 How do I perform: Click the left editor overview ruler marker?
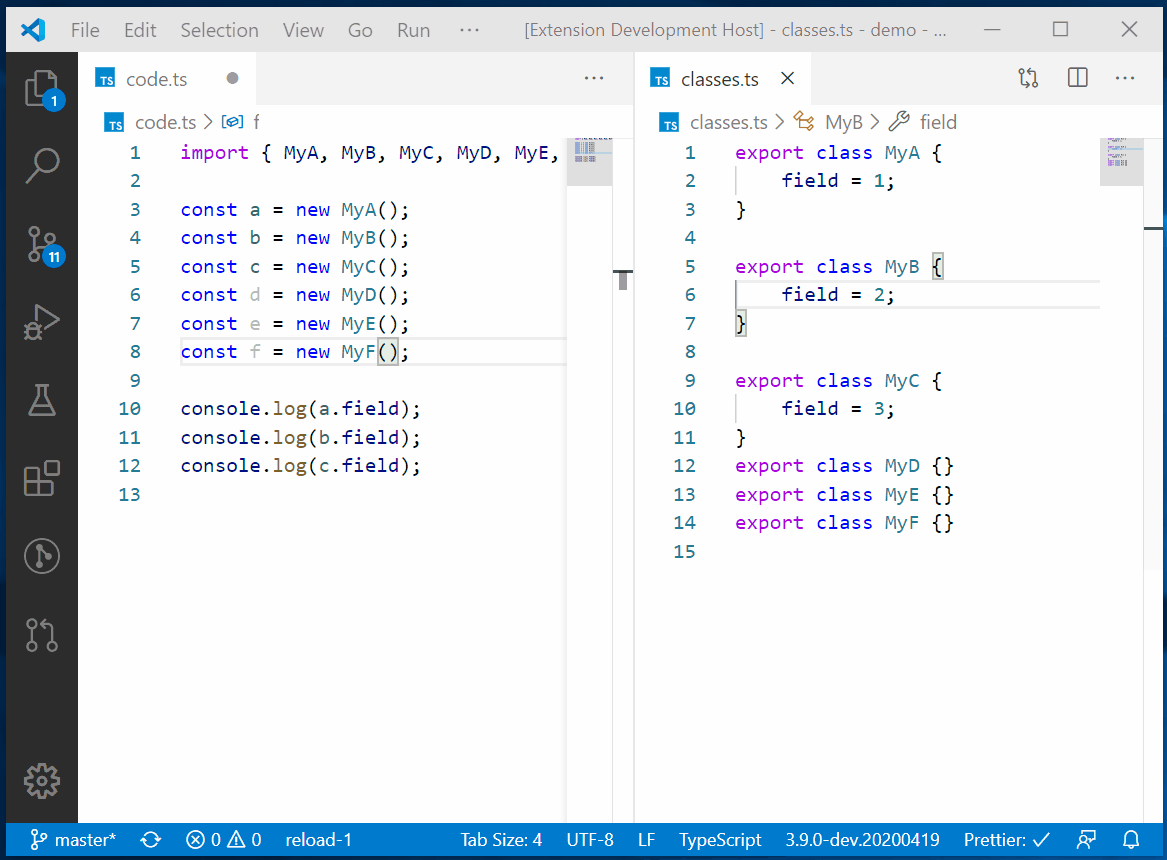click(x=623, y=280)
